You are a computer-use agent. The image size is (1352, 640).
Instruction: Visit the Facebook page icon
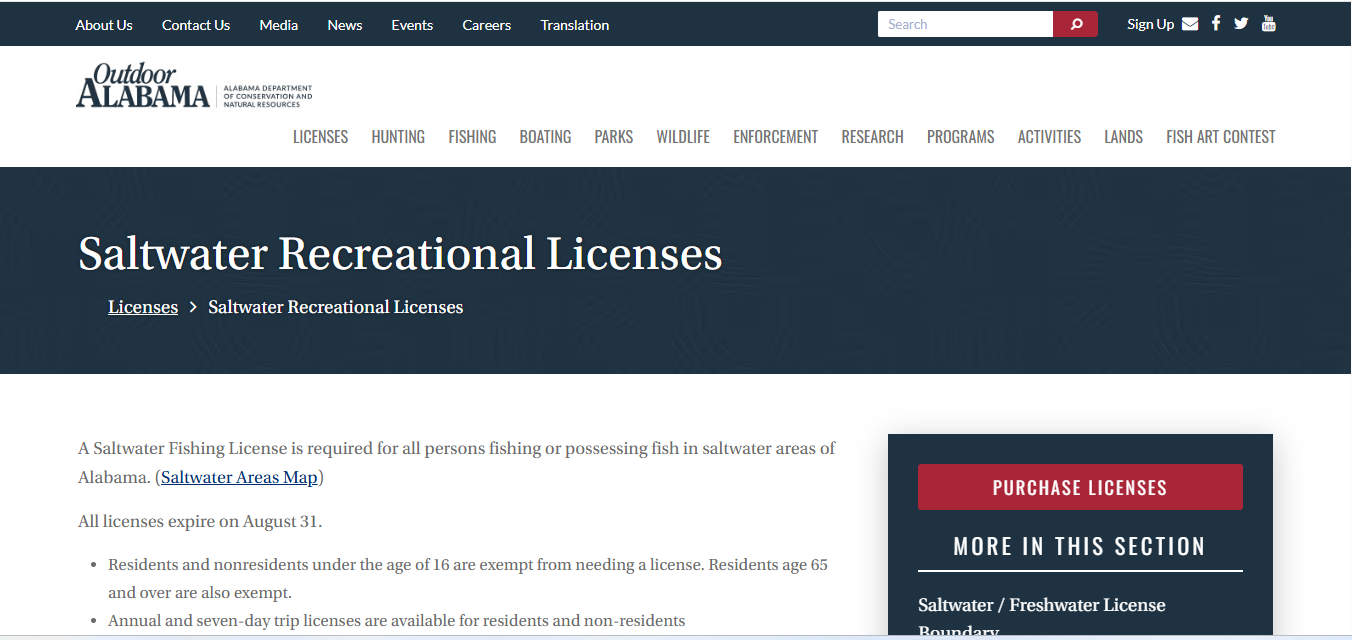coord(1216,24)
